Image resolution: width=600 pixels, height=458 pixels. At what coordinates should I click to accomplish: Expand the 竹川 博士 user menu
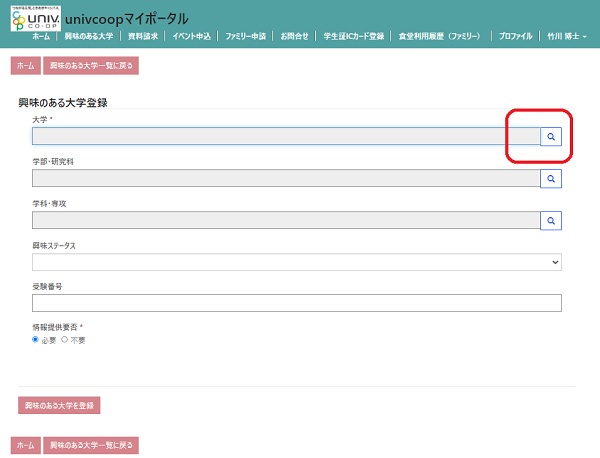[x=566, y=36]
